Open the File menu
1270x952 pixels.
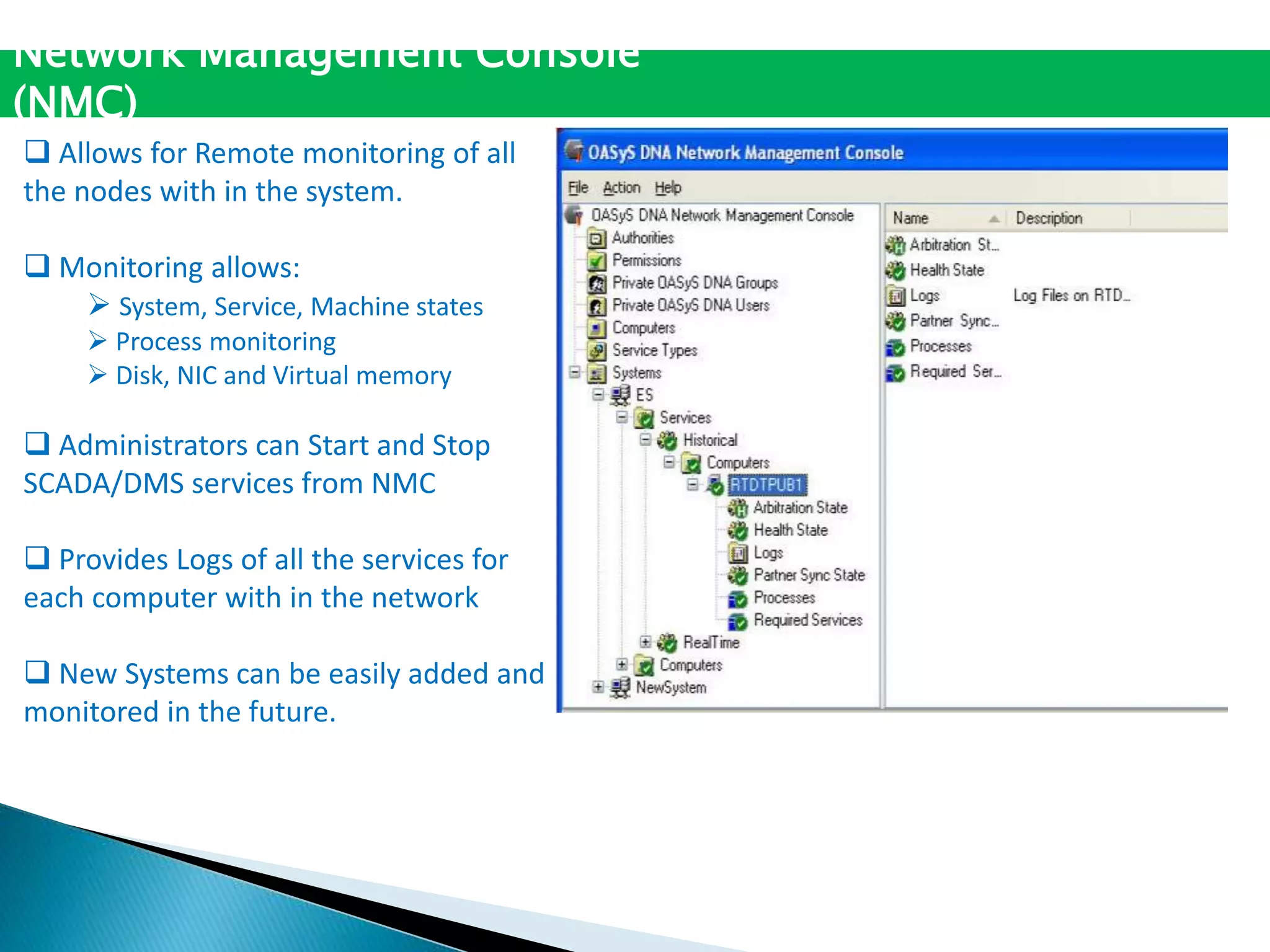pos(578,187)
